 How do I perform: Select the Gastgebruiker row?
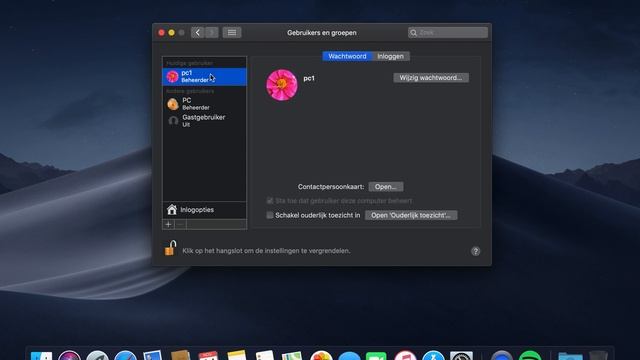(x=204, y=121)
